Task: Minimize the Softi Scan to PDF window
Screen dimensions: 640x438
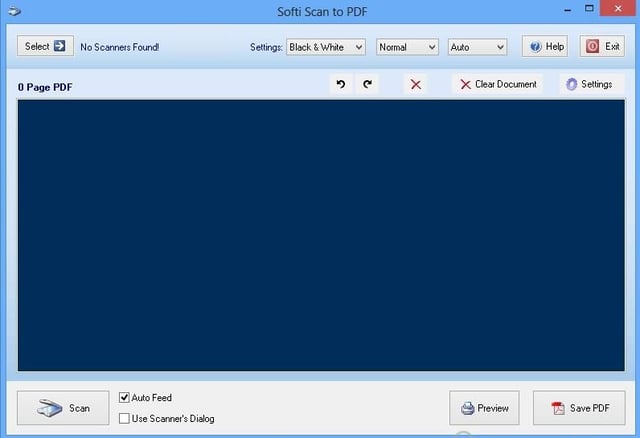Action: click(568, 9)
